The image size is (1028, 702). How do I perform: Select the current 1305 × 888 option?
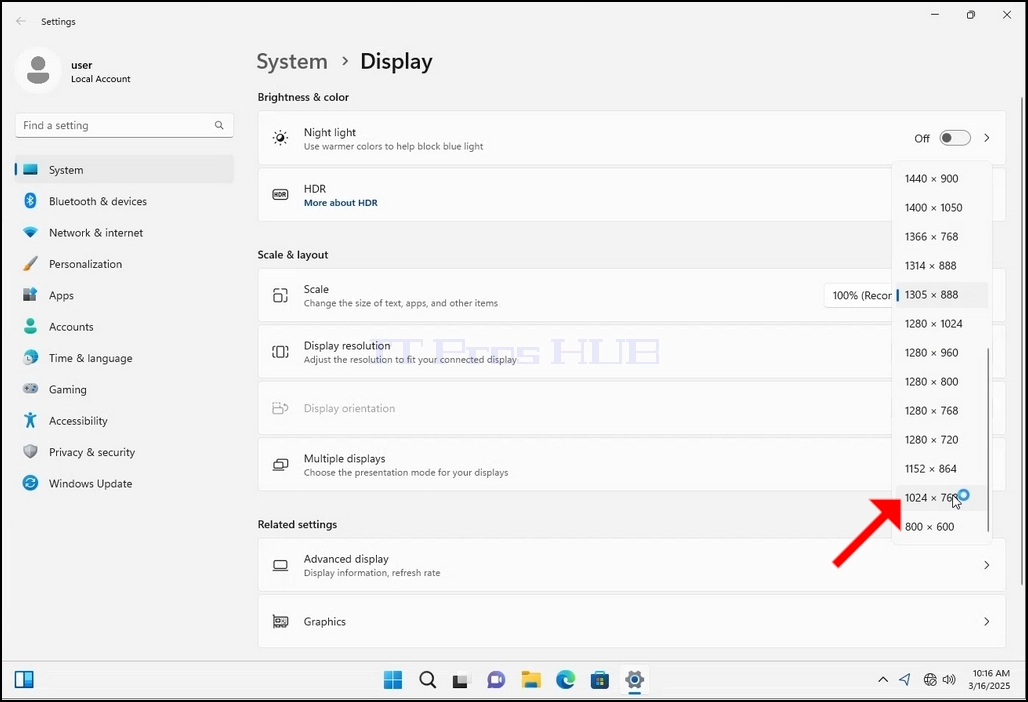pos(941,295)
